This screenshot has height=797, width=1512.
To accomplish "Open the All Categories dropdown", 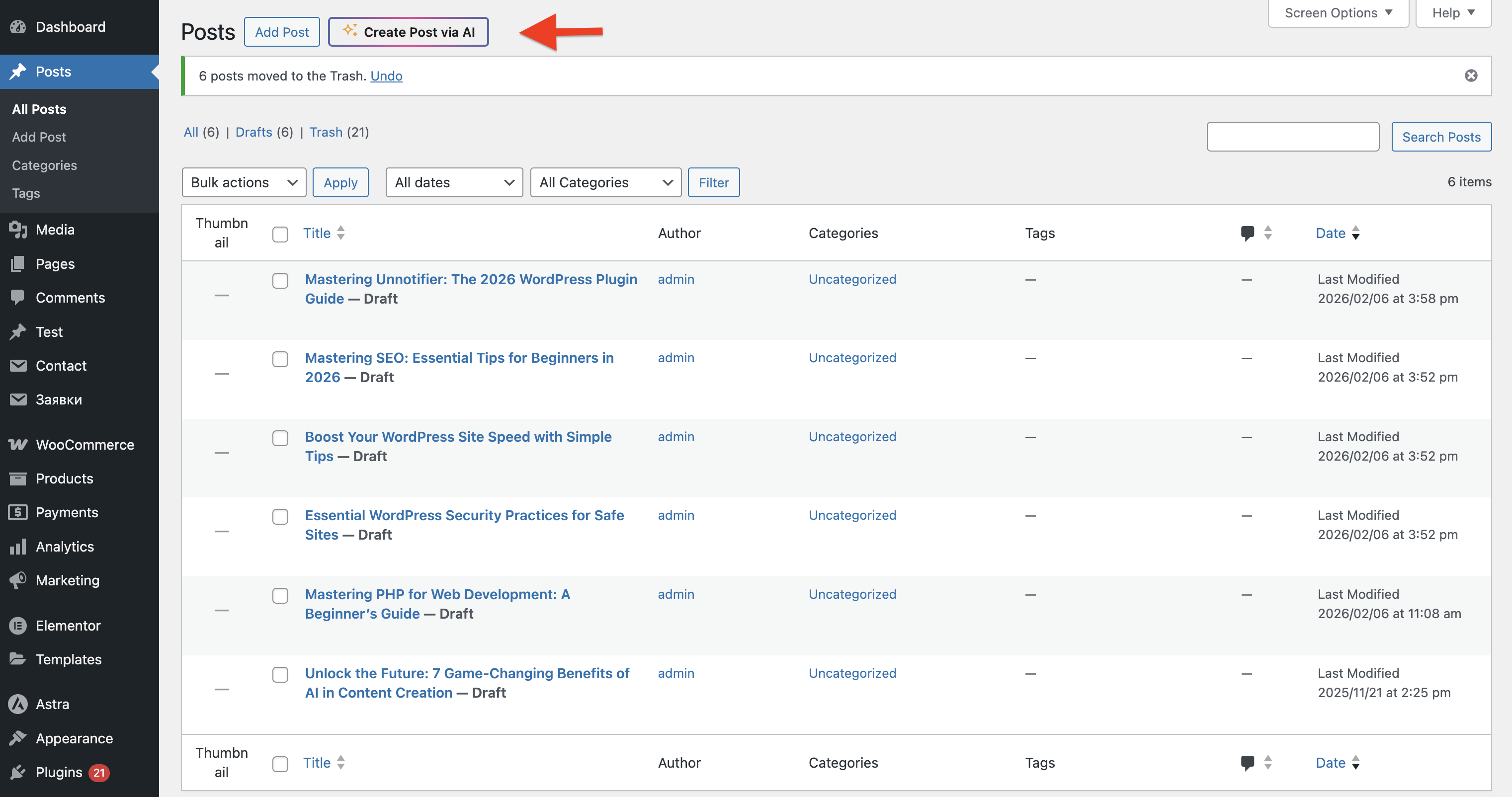I will coord(605,182).
